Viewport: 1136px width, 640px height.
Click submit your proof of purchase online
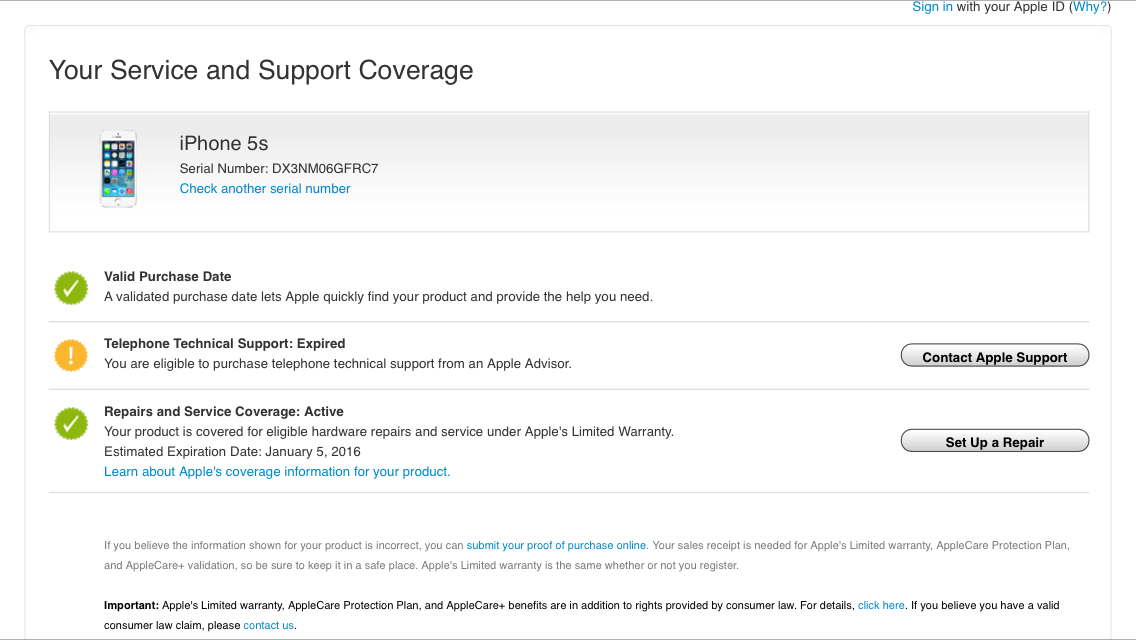(x=556, y=546)
